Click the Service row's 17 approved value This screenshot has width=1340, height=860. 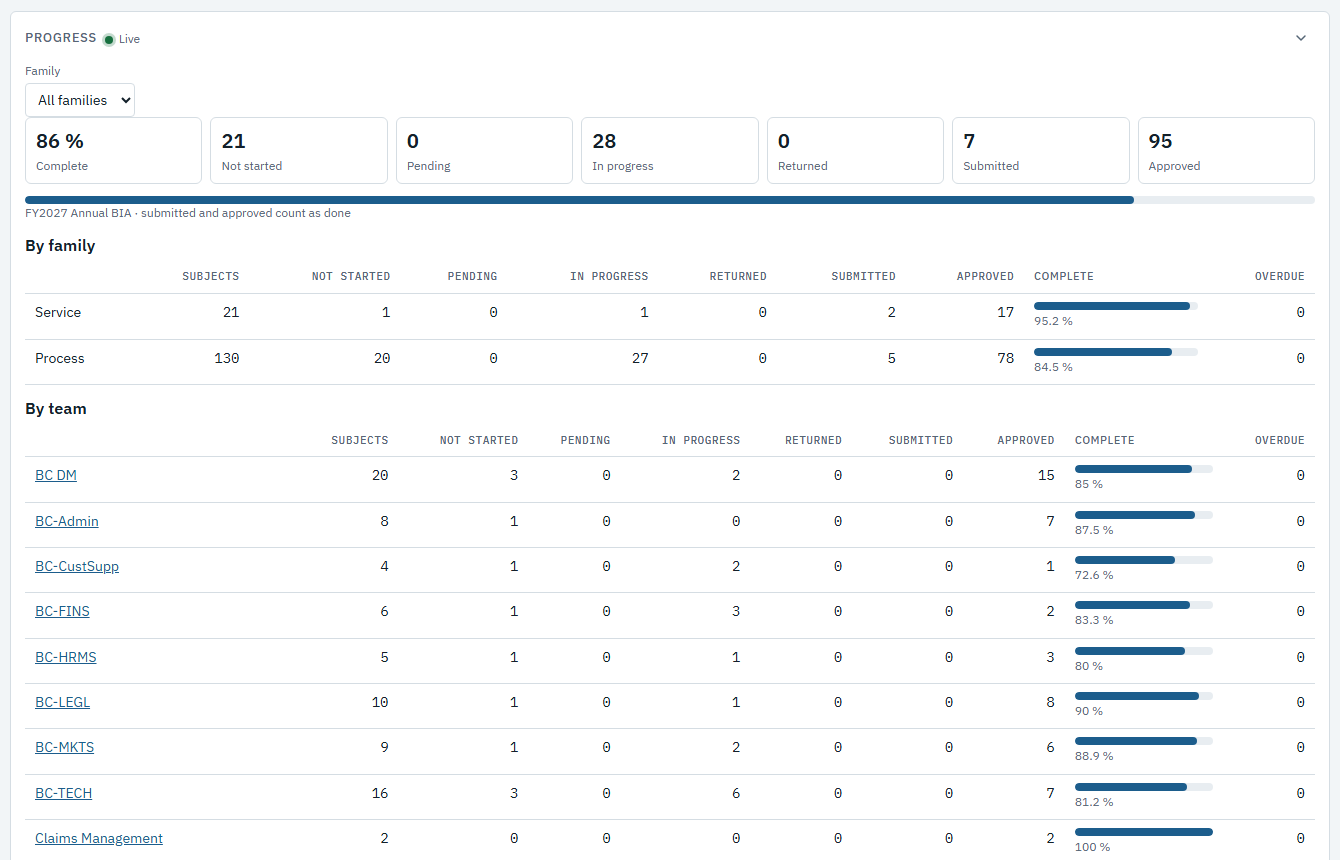1005,312
